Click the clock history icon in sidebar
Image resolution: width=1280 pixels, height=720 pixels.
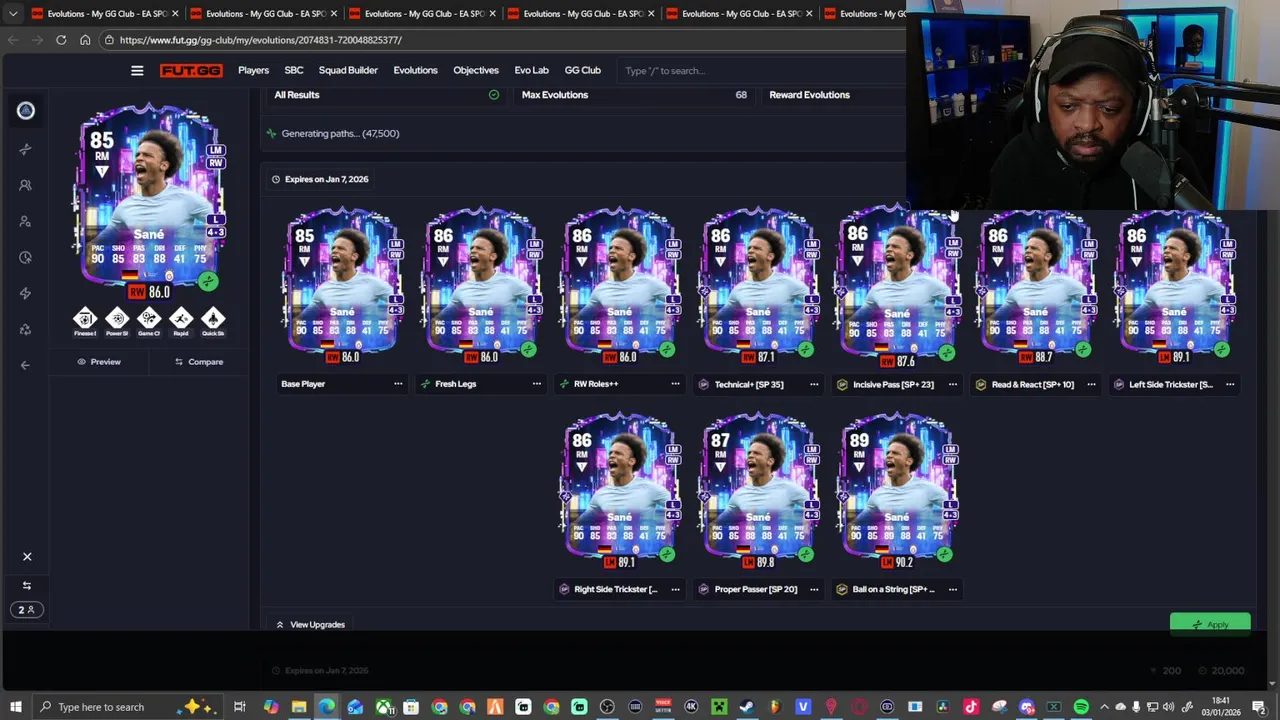(26, 257)
